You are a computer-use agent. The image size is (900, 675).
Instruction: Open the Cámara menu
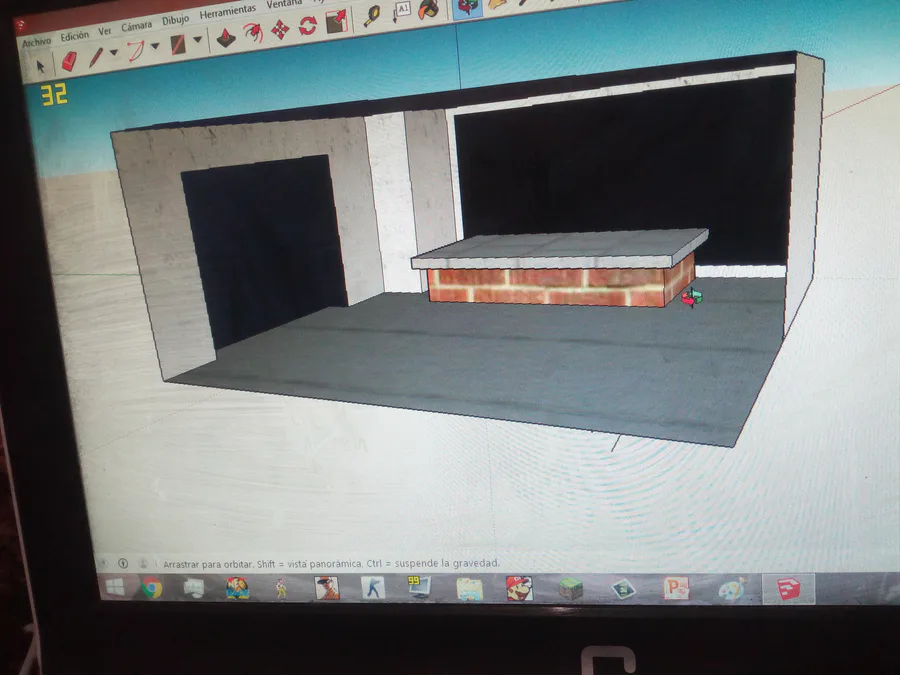(136, 26)
